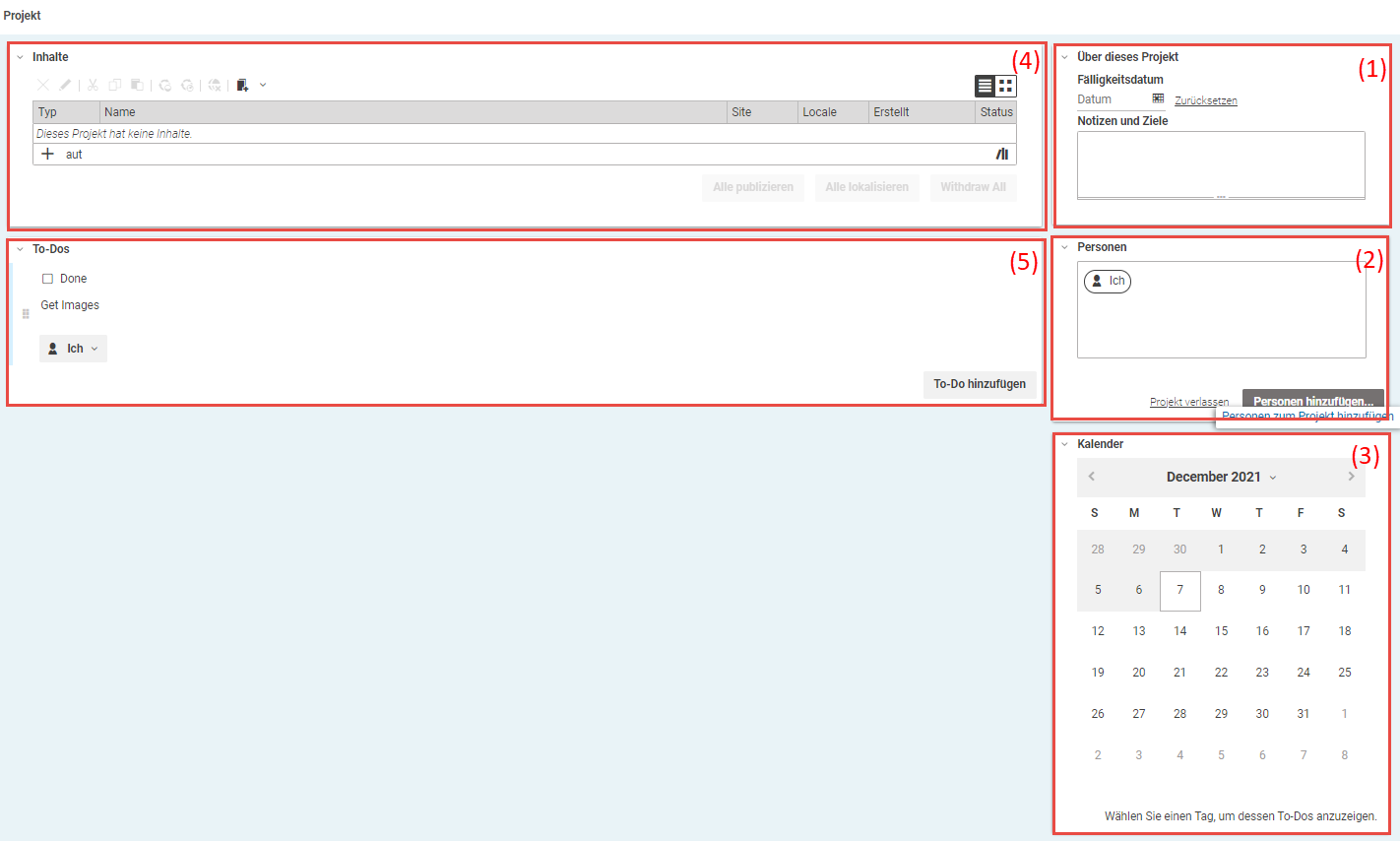Click the To-Do hinzufügen button
Screen dimensions: 1400x841
[x=979, y=384]
